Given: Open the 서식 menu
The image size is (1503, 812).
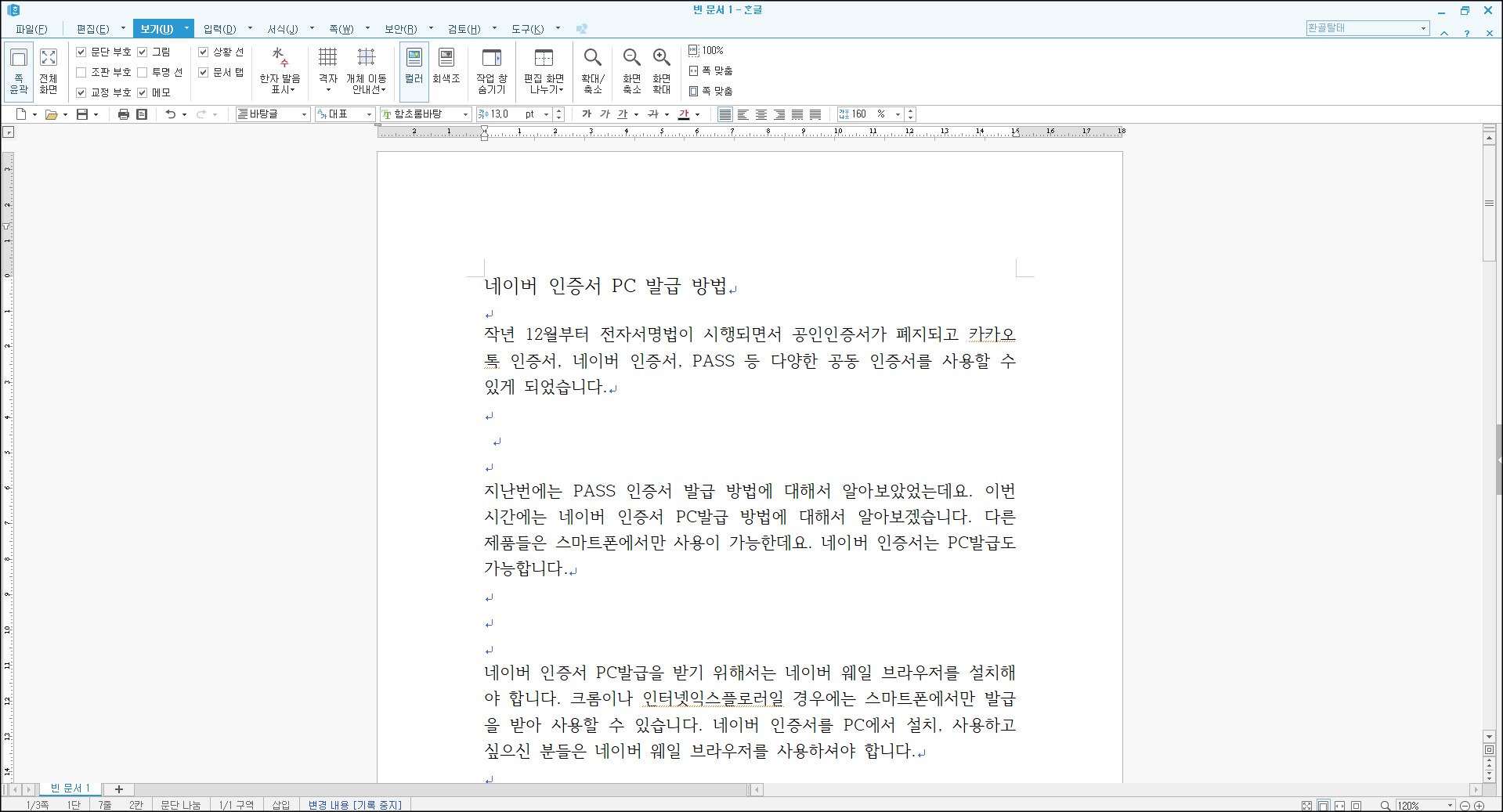Looking at the screenshot, I should 283,29.
